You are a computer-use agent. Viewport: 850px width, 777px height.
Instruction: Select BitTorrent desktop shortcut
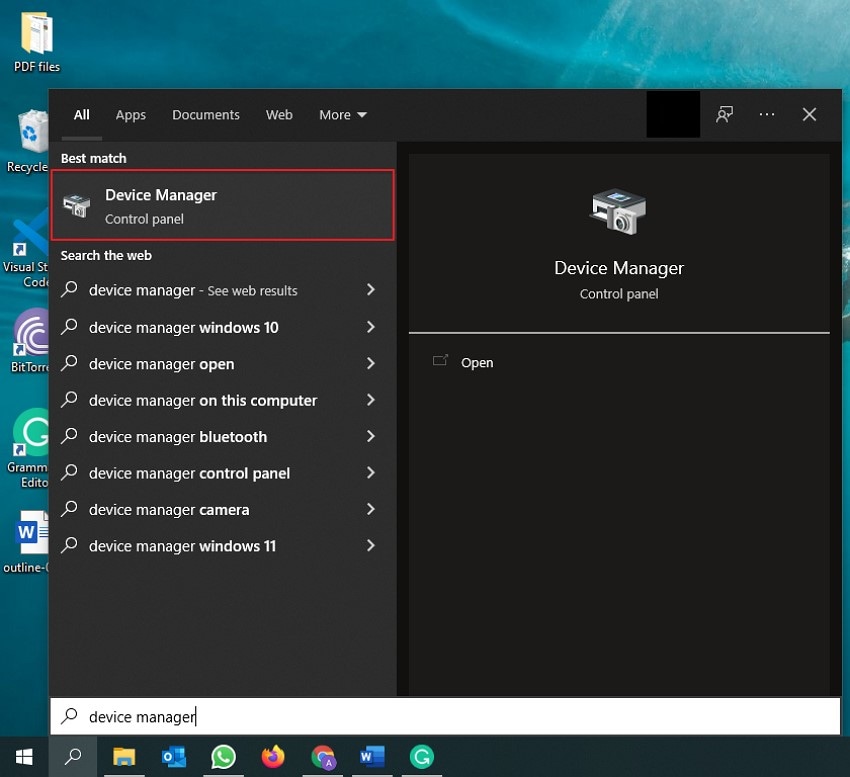(x=29, y=341)
